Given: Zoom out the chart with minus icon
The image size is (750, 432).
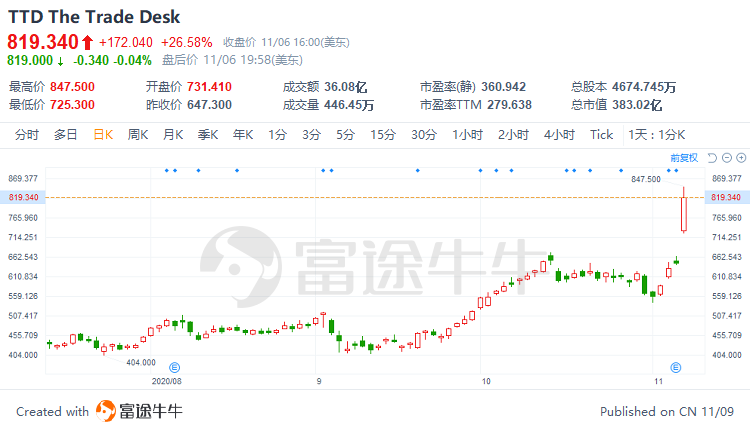Looking at the screenshot, I should (727, 158).
